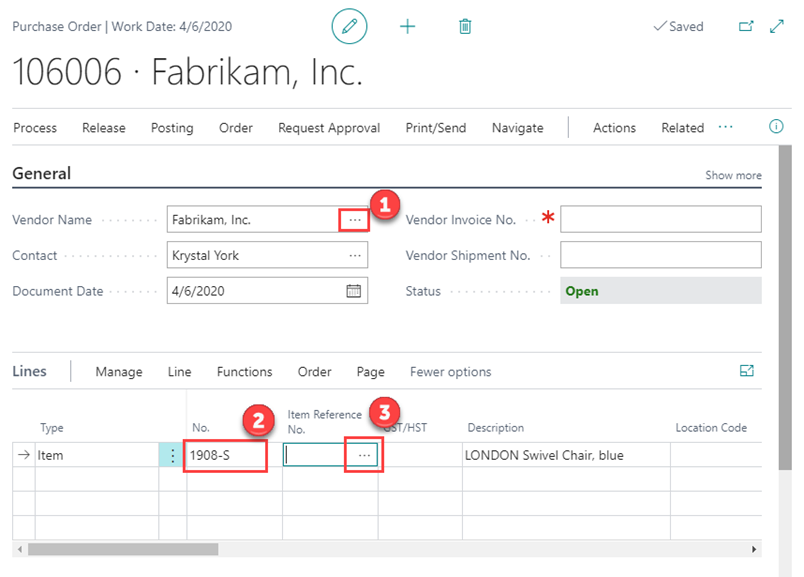804x577 pixels.
Task: Click the vertical page scrollbar thumb
Action: [785, 307]
